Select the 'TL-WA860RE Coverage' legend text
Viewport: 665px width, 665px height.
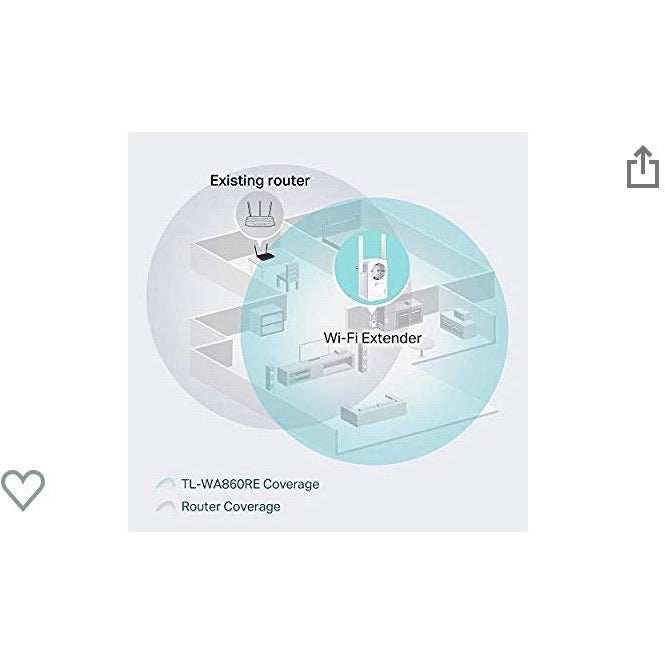click(250, 484)
